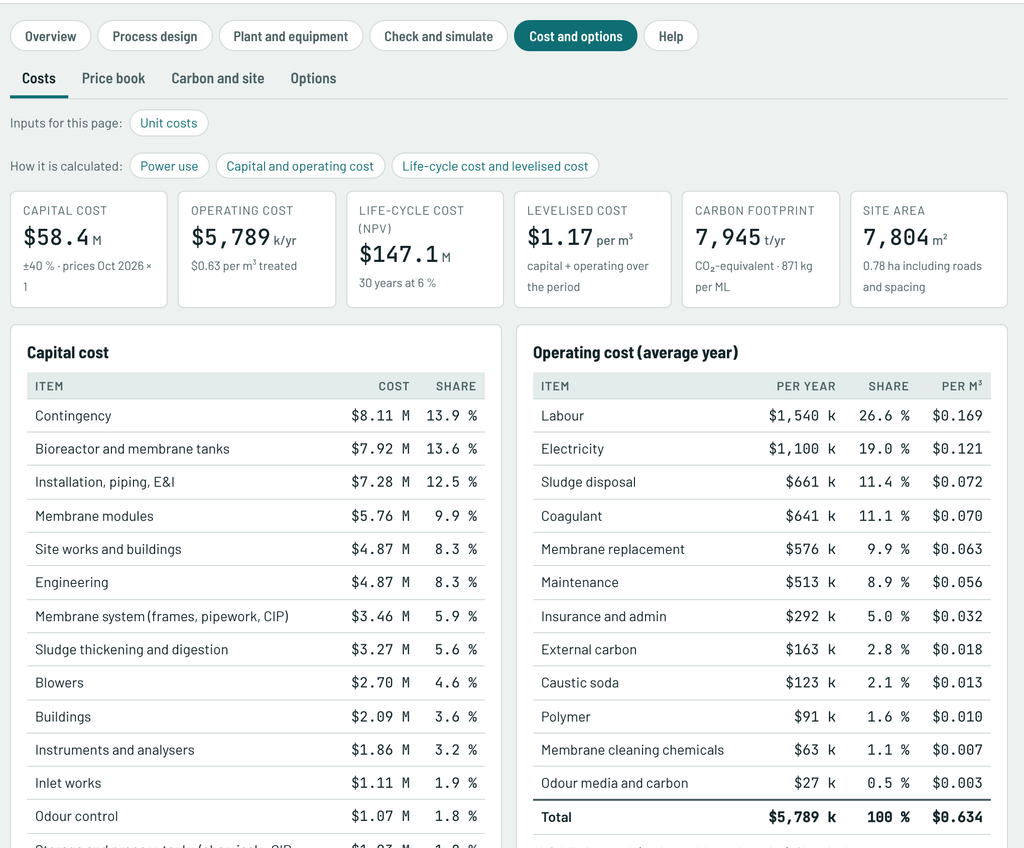This screenshot has width=1024, height=848.
Task: Click the External carbon row
Action: tap(761, 649)
